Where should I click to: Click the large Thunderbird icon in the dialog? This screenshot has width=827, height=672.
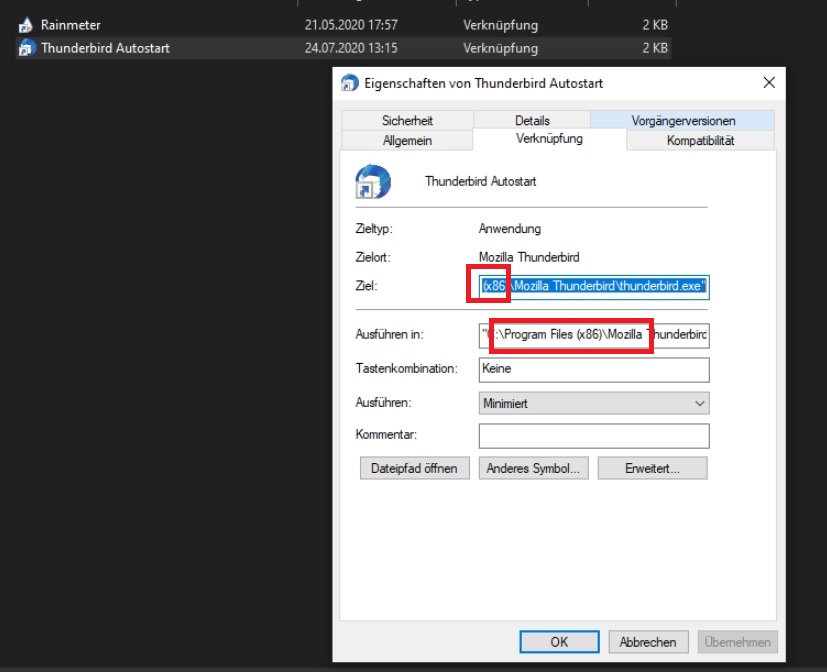[372, 182]
